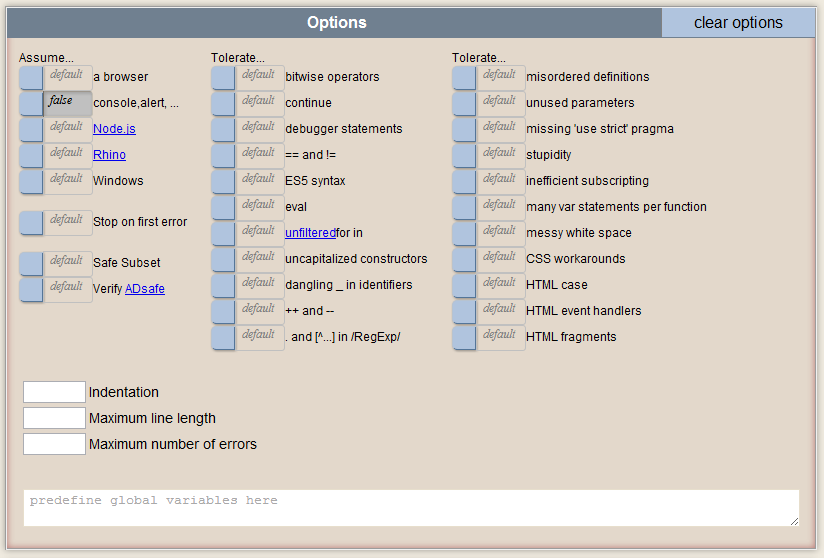The height and width of the screenshot is (558, 824).
Task: Open the 'unfiltered' link
Action: (310, 233)
